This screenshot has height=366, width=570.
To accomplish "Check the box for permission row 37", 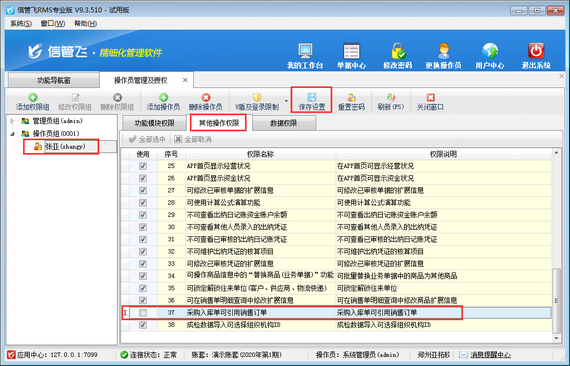I will (x=143, y=313).
